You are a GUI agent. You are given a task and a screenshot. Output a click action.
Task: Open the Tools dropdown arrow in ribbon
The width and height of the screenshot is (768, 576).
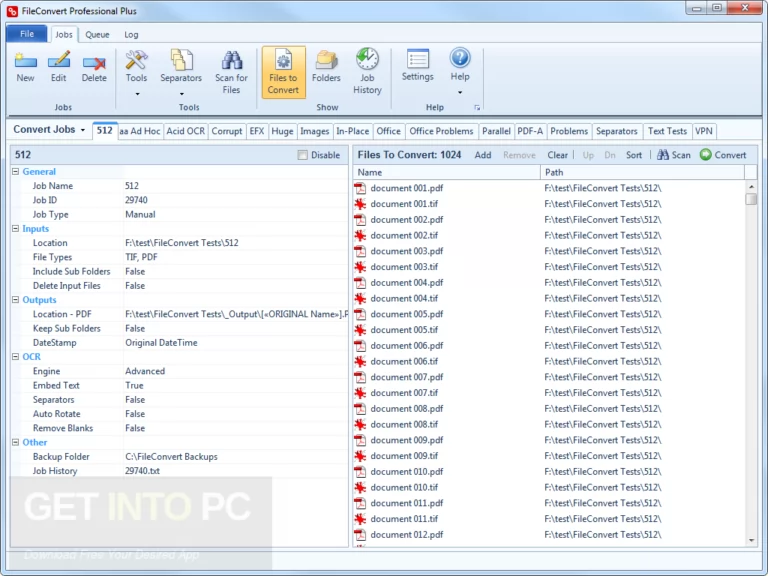tap(137, 94)
